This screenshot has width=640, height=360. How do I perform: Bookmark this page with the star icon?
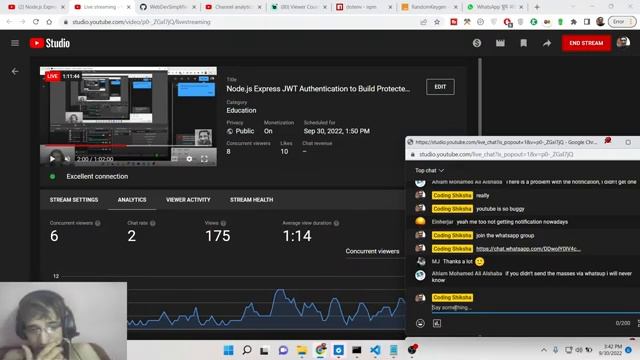(437, 22)
